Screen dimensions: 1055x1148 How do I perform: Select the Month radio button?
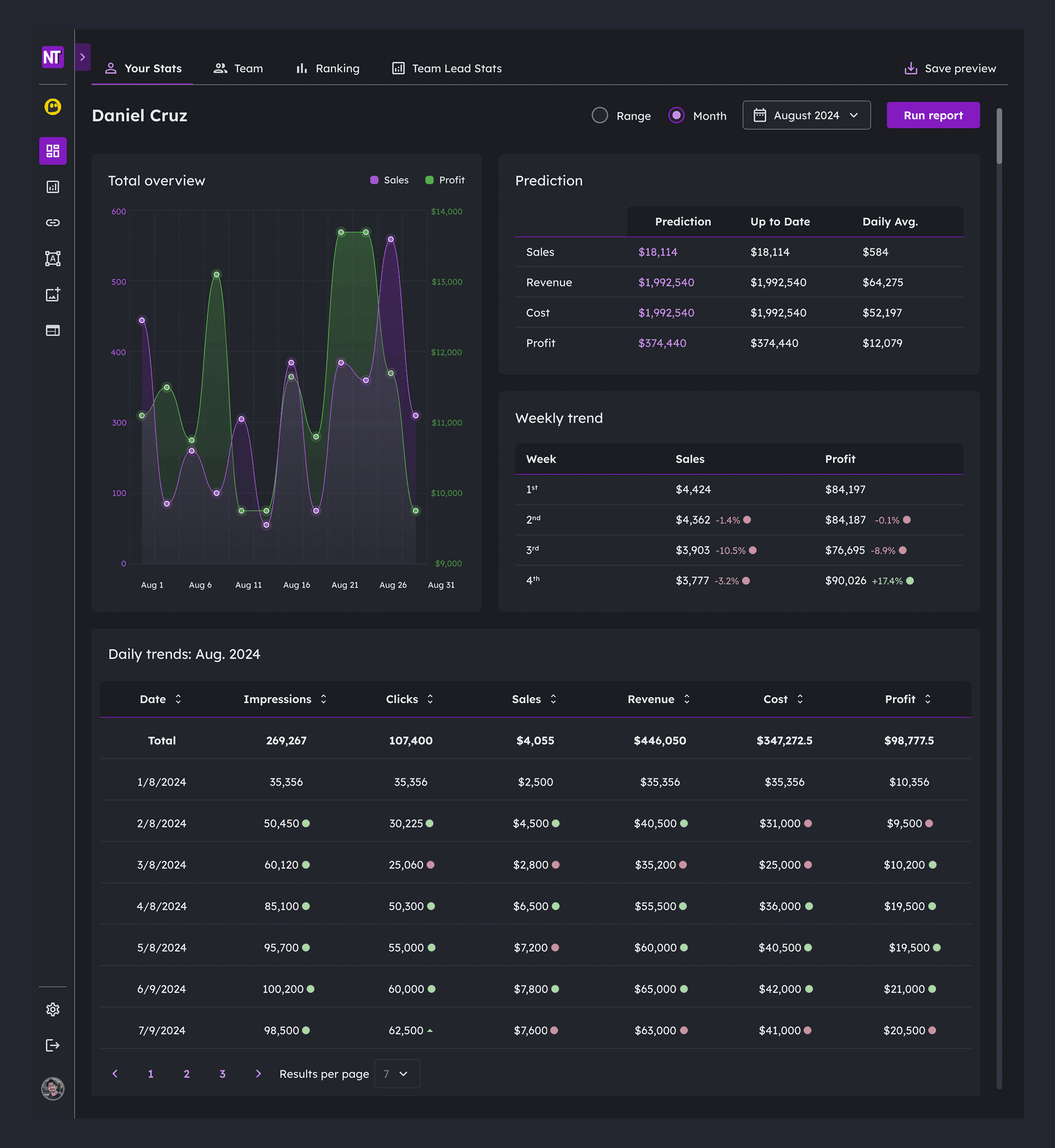point(676,115)
